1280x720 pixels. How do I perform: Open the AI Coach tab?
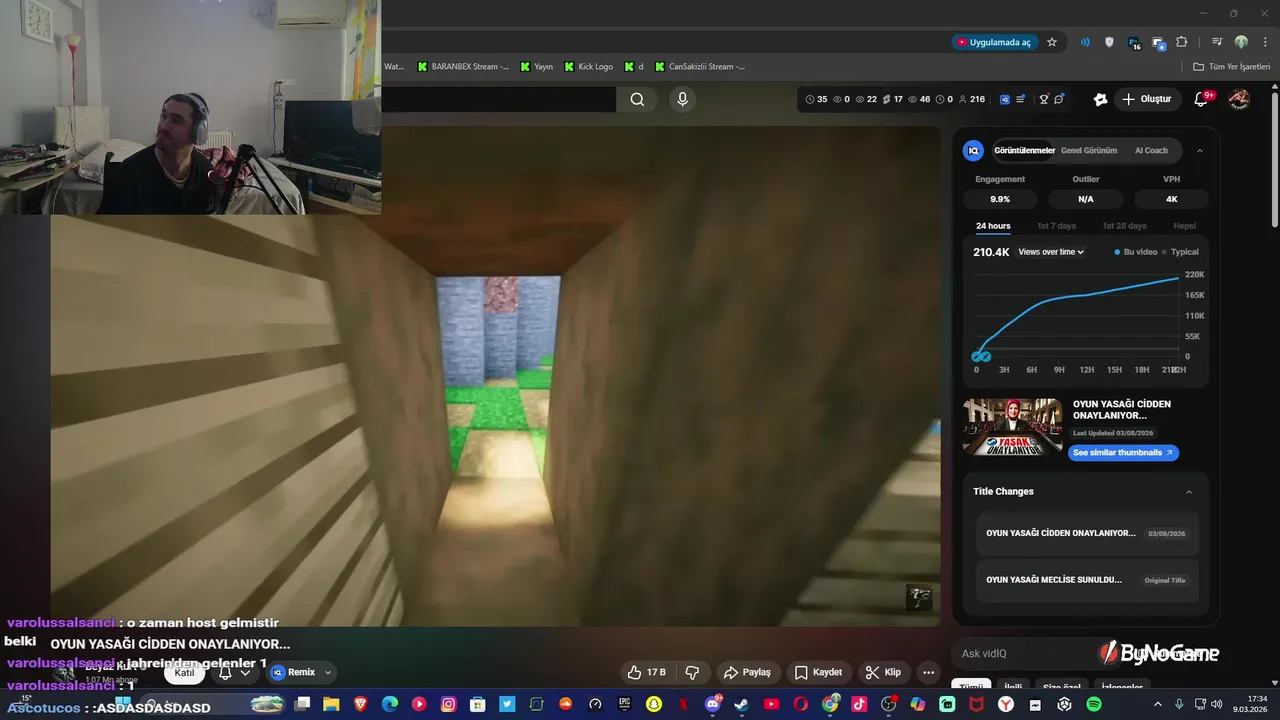click(x=1151, y=151)
